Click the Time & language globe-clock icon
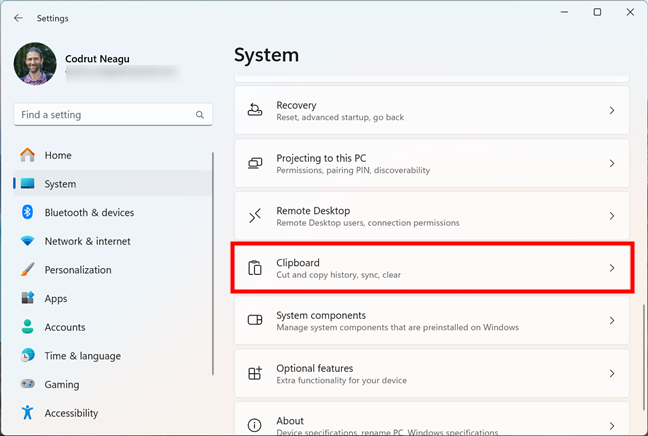 28,355
